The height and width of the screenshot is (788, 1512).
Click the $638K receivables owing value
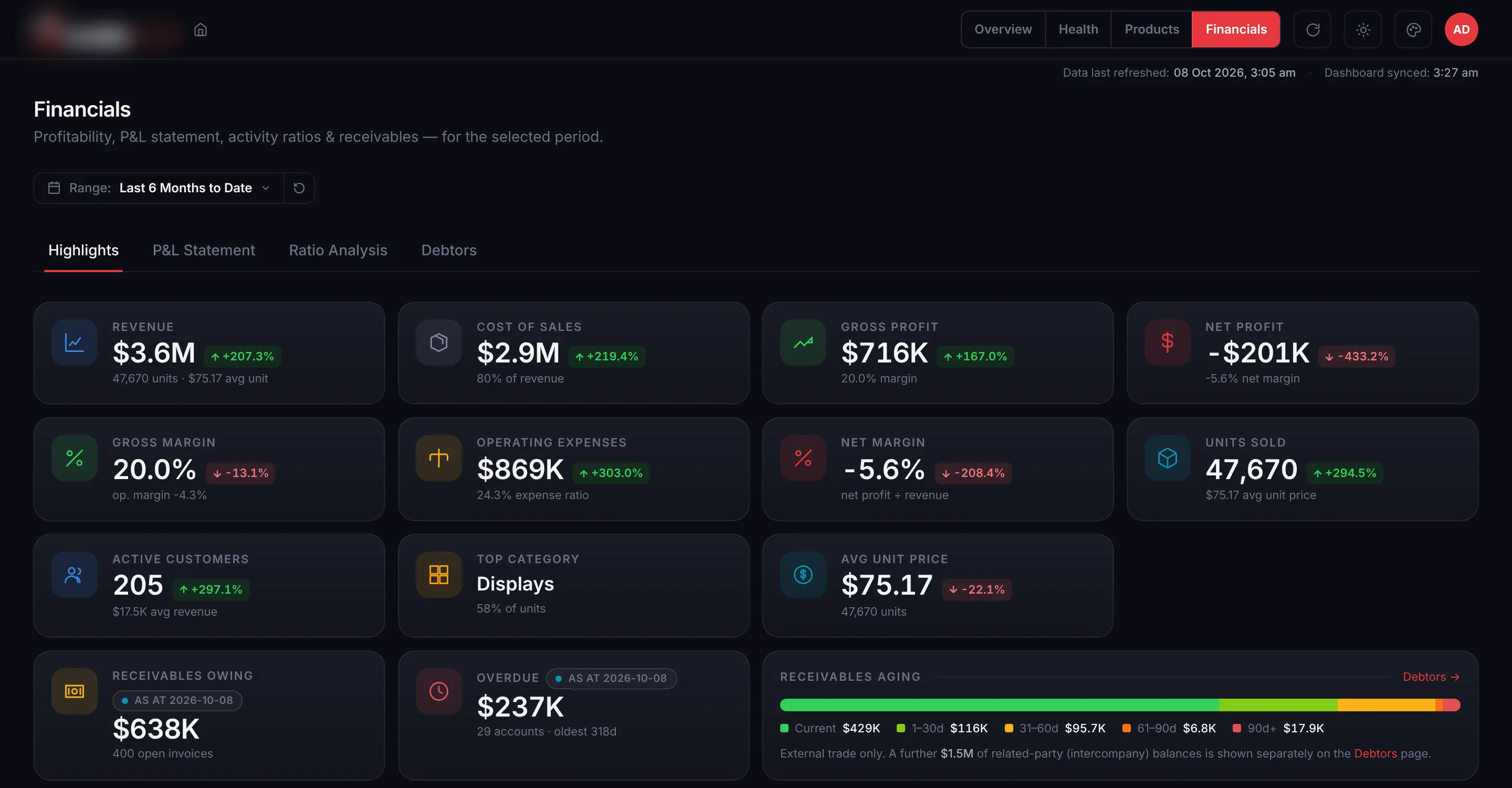pos(156,729)
